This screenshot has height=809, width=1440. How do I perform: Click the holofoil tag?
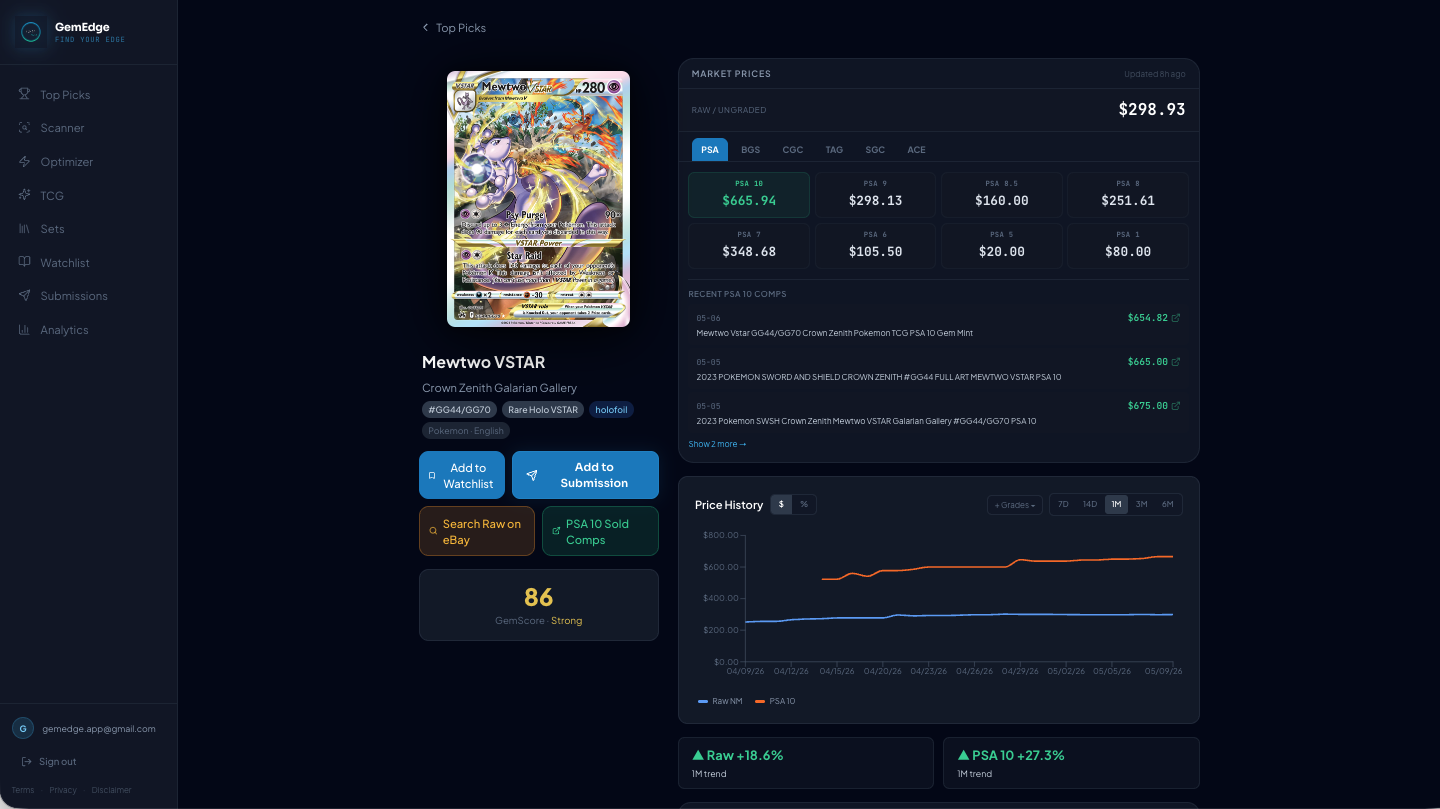pyautogui.click(x=611, y=410)
